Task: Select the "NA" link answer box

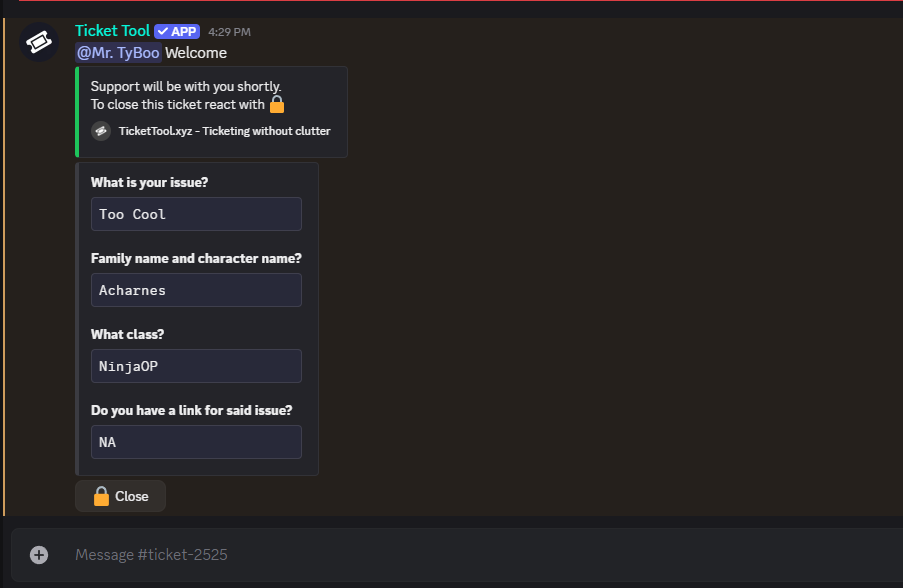Action: [196, 442]
